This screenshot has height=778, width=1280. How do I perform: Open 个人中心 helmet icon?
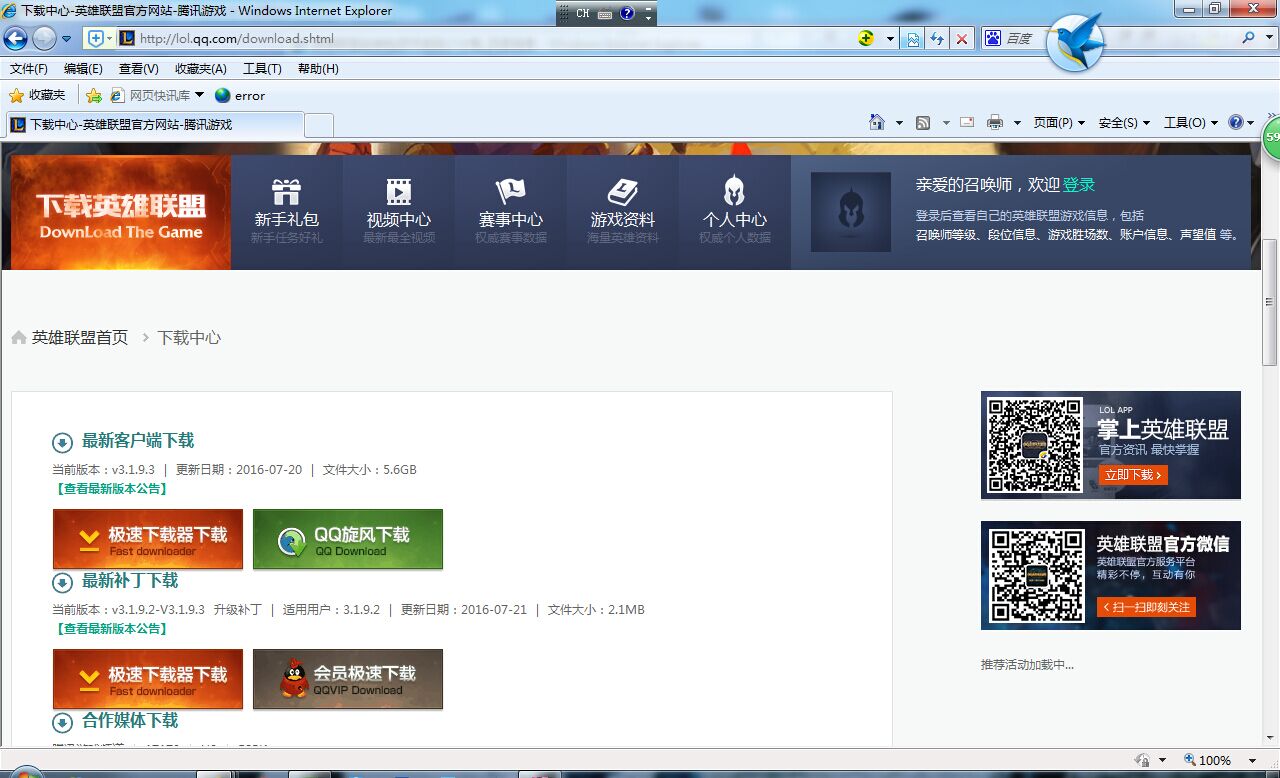(734, 191)
